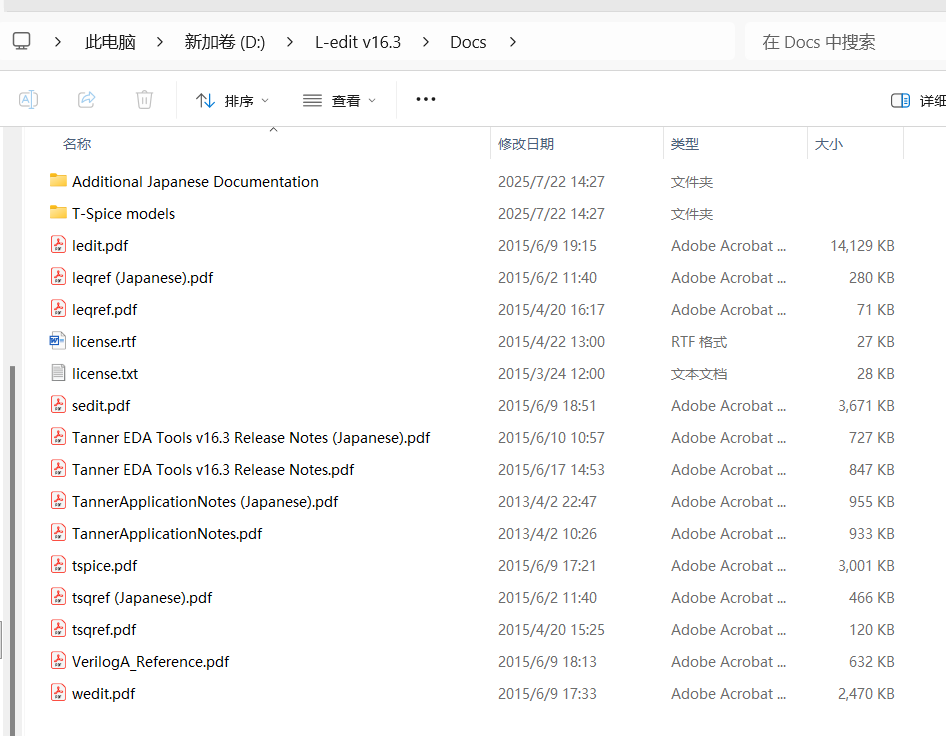Expand chevron after L-edit v16.3
The height and width of the screenshot is (736, 946).
pyautogui.click(x=426, y=42)
